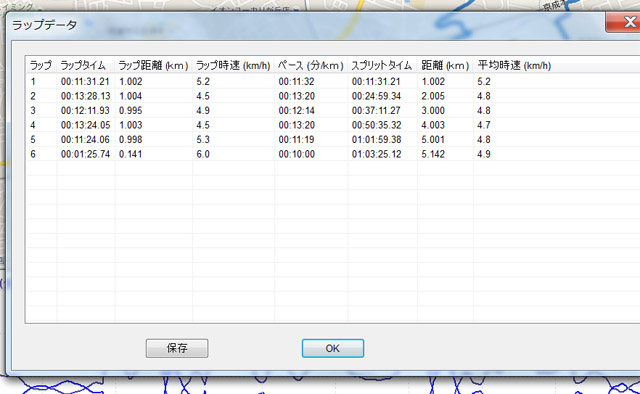The height and width of the screenshot is (394, 640).
Task: Click the ペース (分/km) column header
Action: click(311, 65)
